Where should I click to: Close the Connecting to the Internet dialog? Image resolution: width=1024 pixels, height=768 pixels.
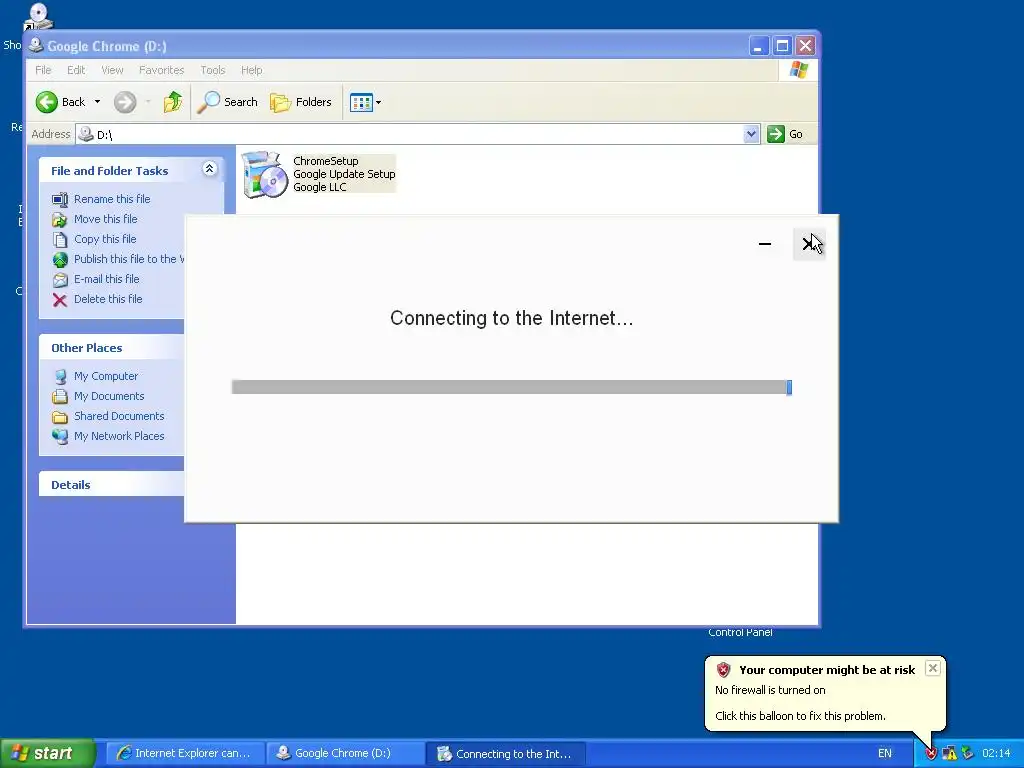(809, 244)
